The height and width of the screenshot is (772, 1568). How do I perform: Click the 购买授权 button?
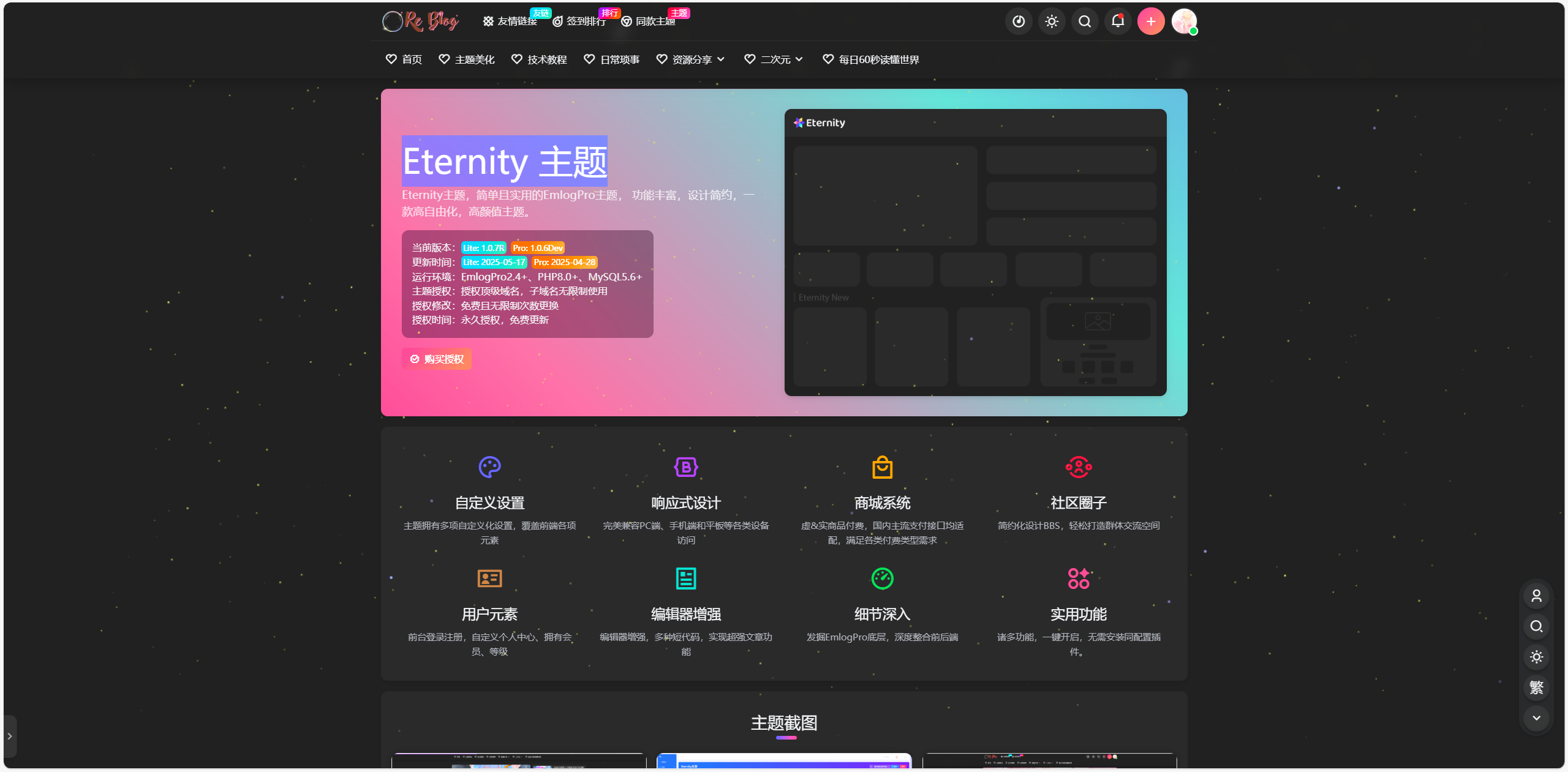[x=437, y=359]
